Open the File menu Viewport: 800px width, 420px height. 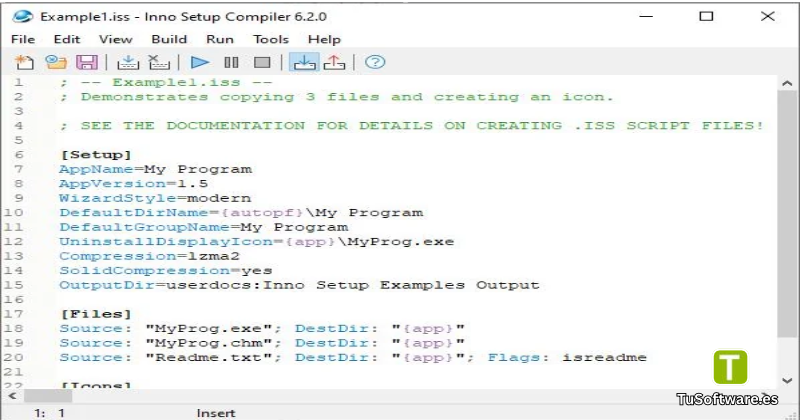[23, 39]
